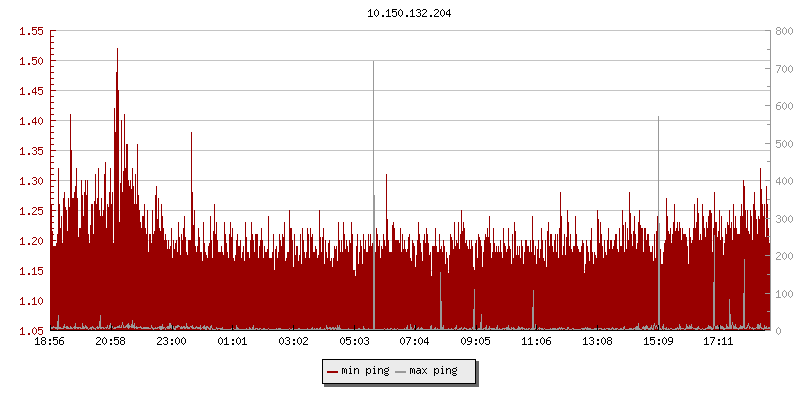The width and height of the screenshot is (800, 400).
Task: Select the max ping legend label
Action: coord(433,371)
